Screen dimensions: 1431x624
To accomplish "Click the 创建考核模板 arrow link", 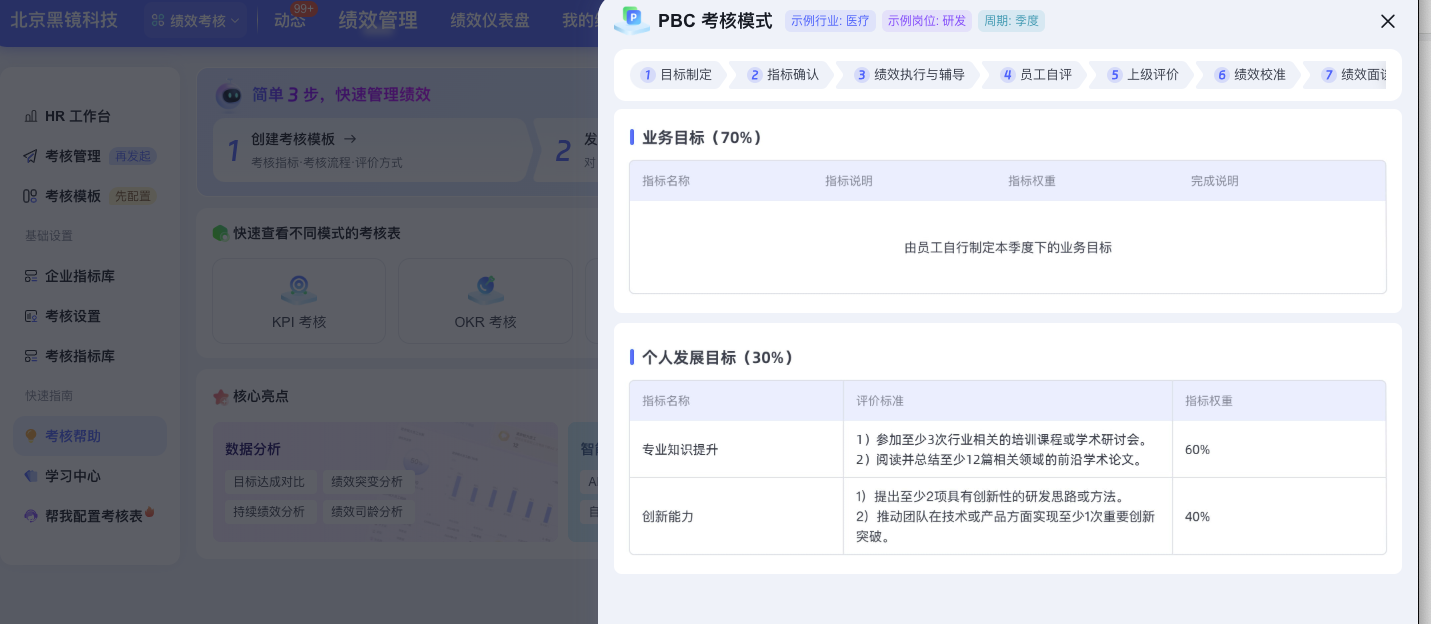I will [x=349, y=139].
